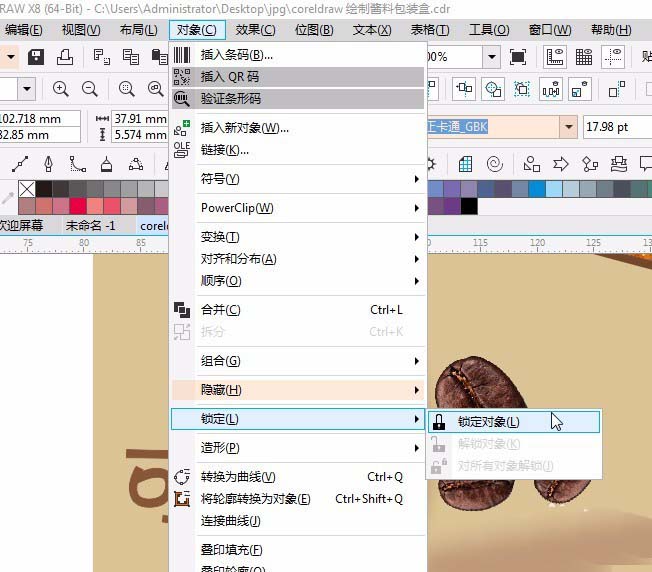This screenshot has height=572, width=652.
Task: Pick the bright red color swatch
Action: click(78, 206)
